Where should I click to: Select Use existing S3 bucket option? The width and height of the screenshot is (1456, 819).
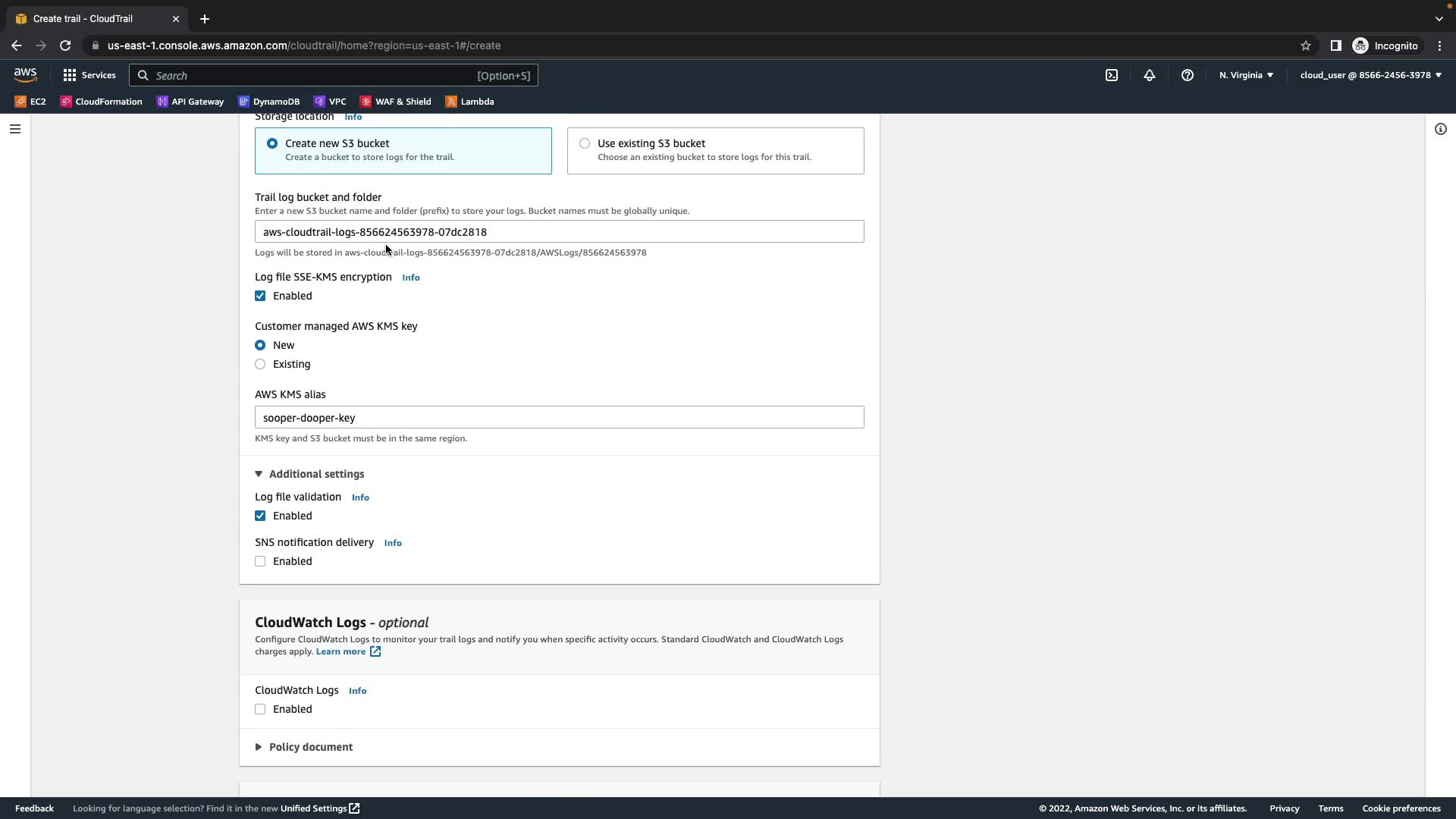coord(585,143)
